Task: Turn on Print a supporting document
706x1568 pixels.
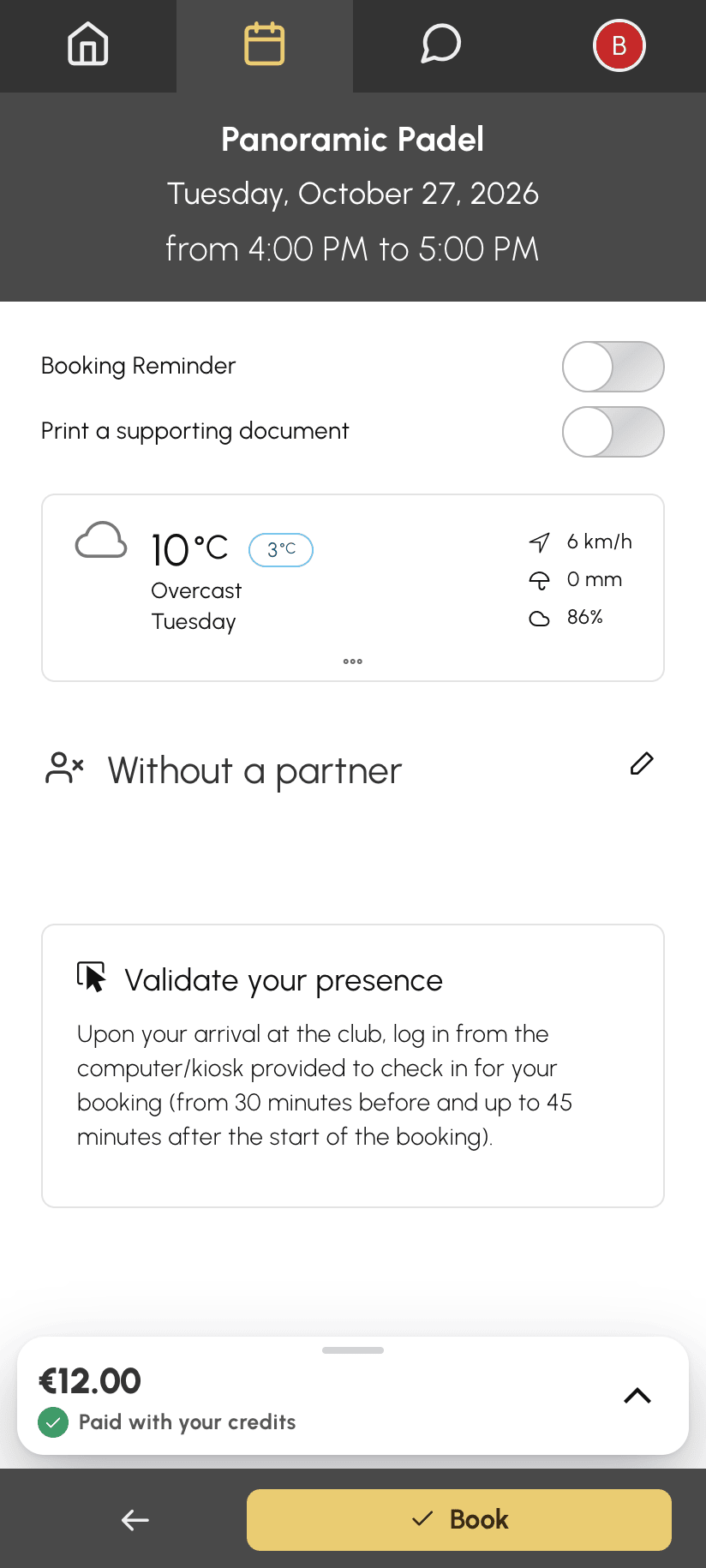Action: pyautogui.click(x=613, y=432)
